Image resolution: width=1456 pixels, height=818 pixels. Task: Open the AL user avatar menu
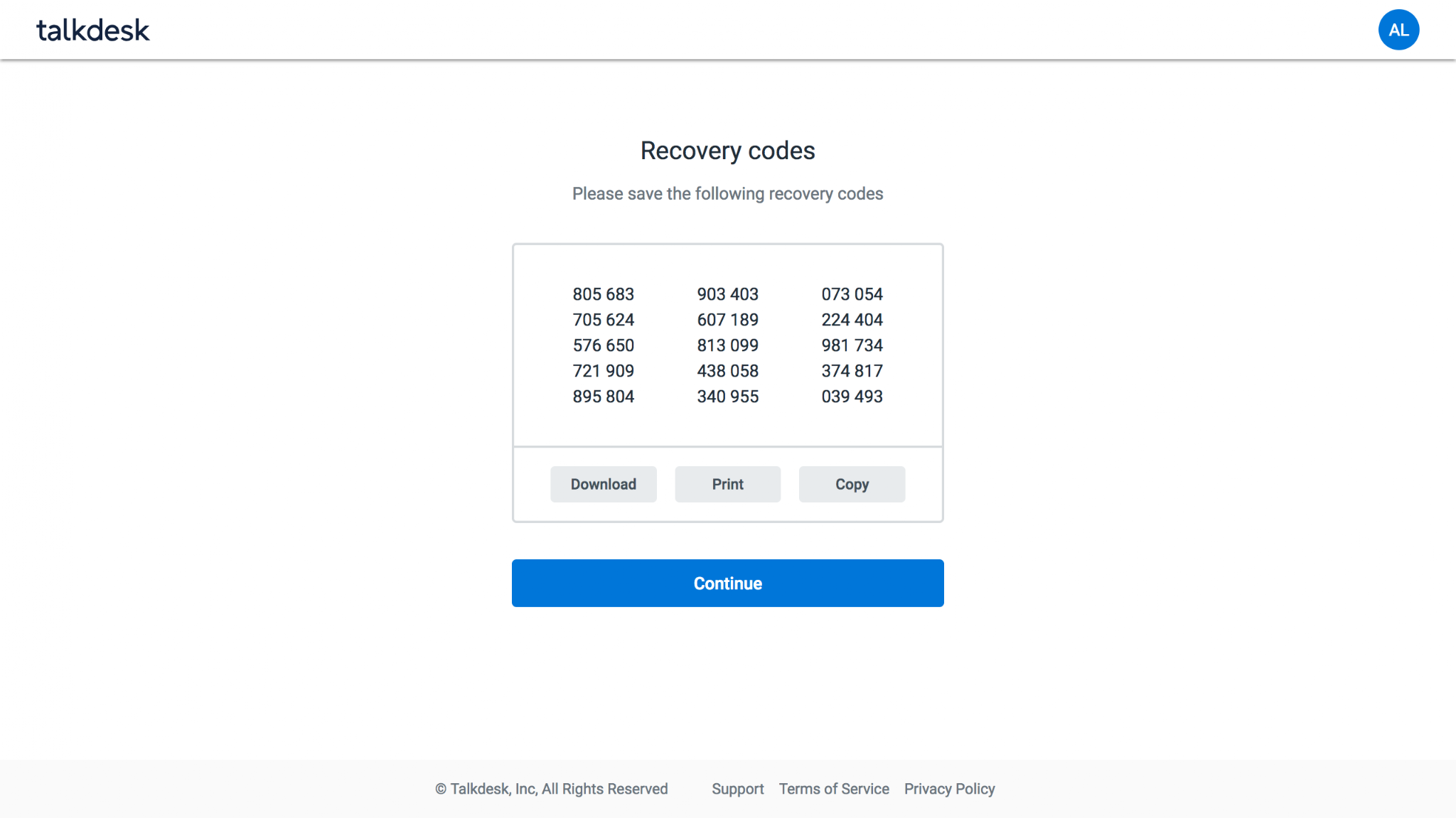1398,30
